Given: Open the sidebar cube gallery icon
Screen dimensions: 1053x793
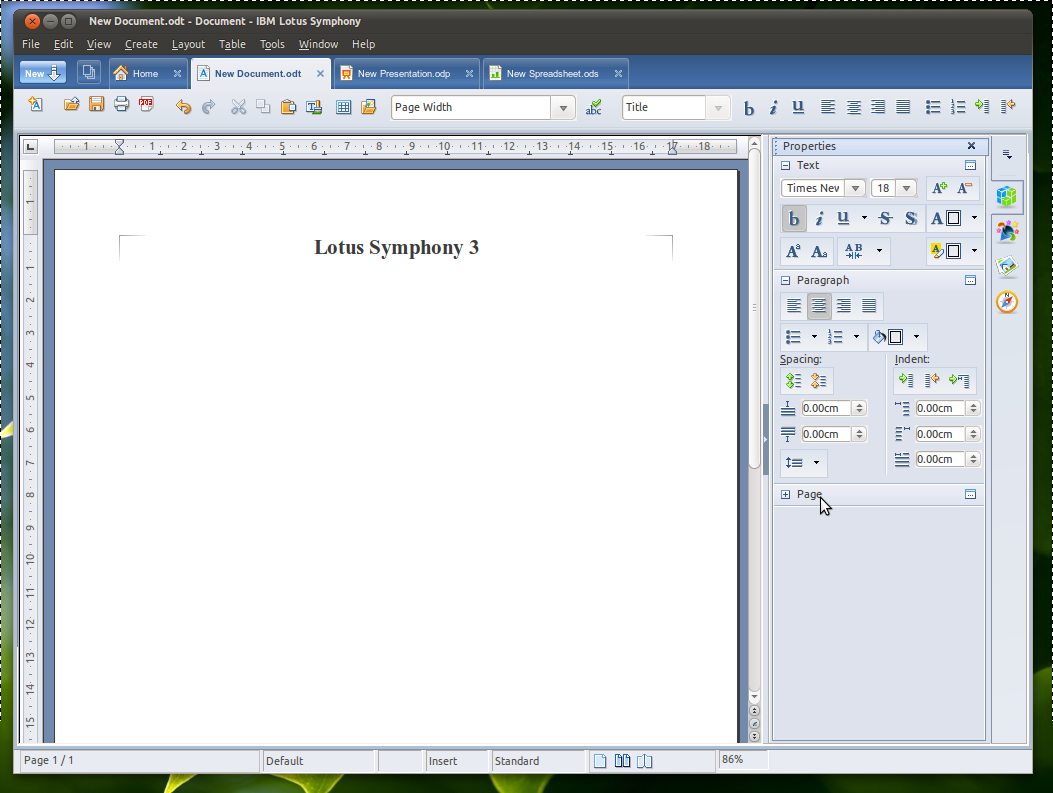Looking at the screenshot, I should click(1007, 196).
